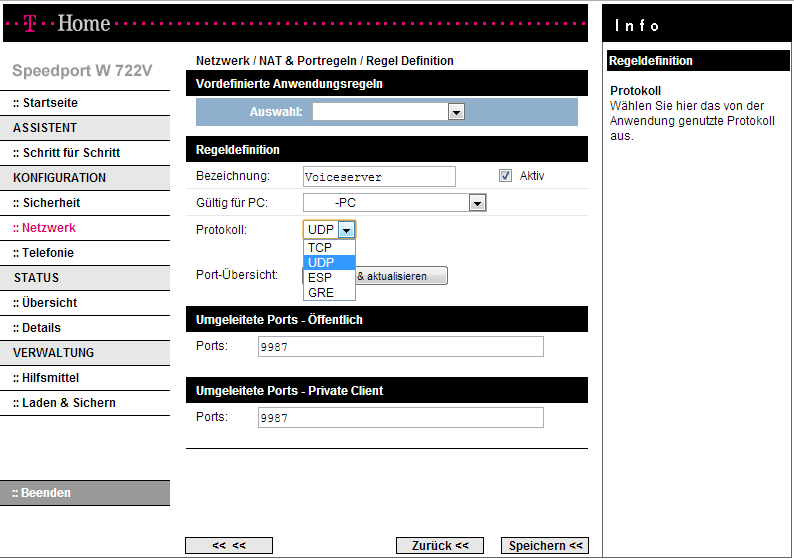Click the Port-Übersicht aktualisieren button
The image size is (794, 559).
pos(401,276)
